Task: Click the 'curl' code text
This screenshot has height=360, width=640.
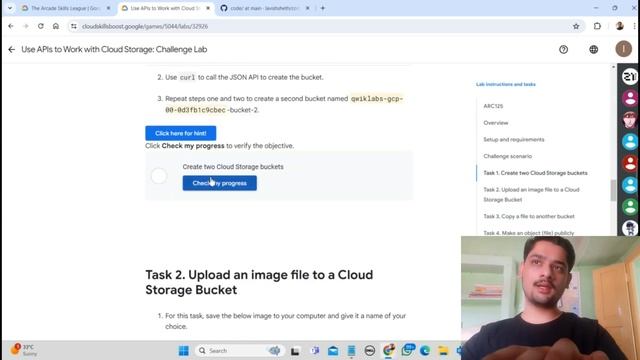Action: tap(187, 77)
